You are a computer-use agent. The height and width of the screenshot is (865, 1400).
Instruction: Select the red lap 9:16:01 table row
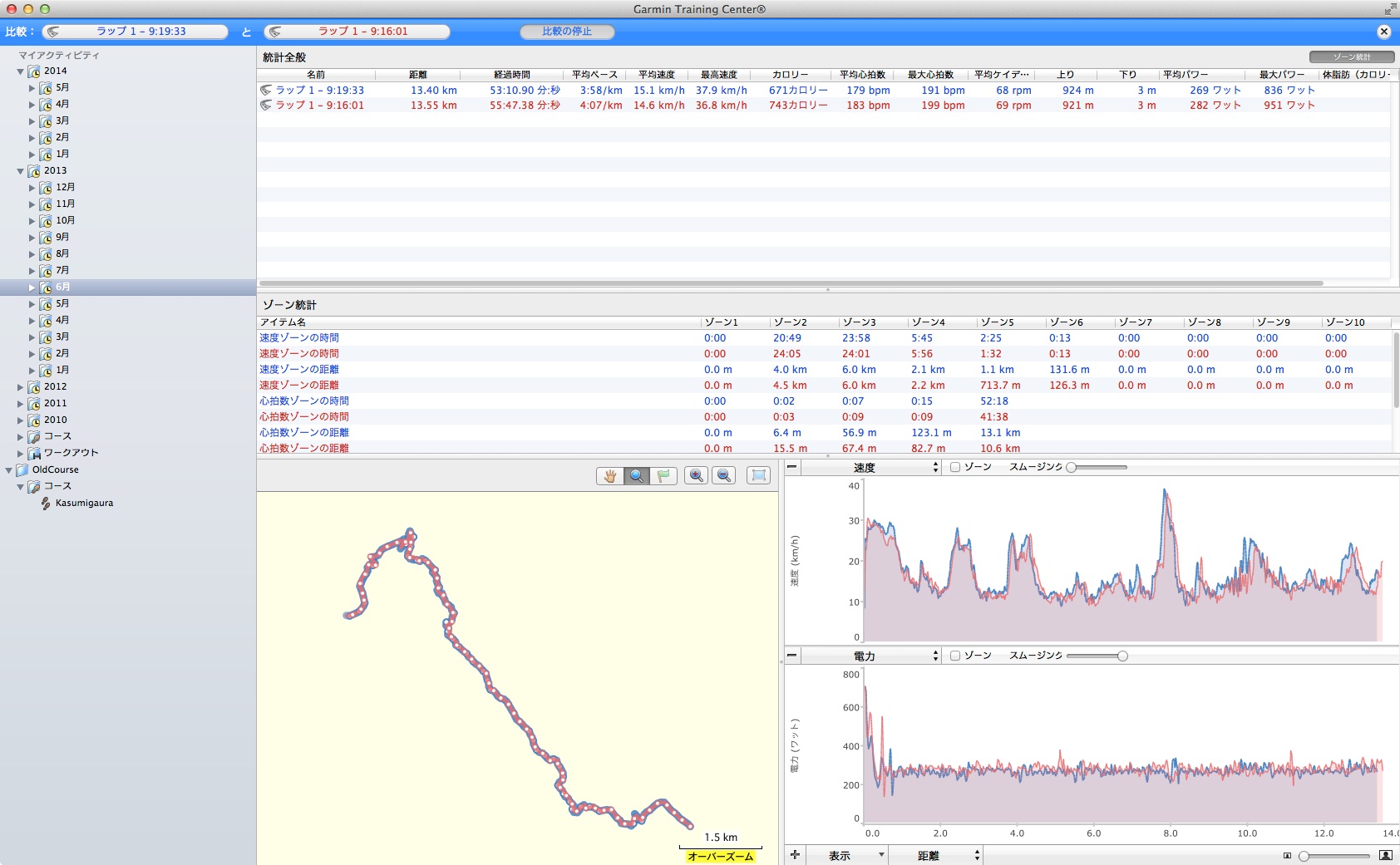(x=823, y=106)
